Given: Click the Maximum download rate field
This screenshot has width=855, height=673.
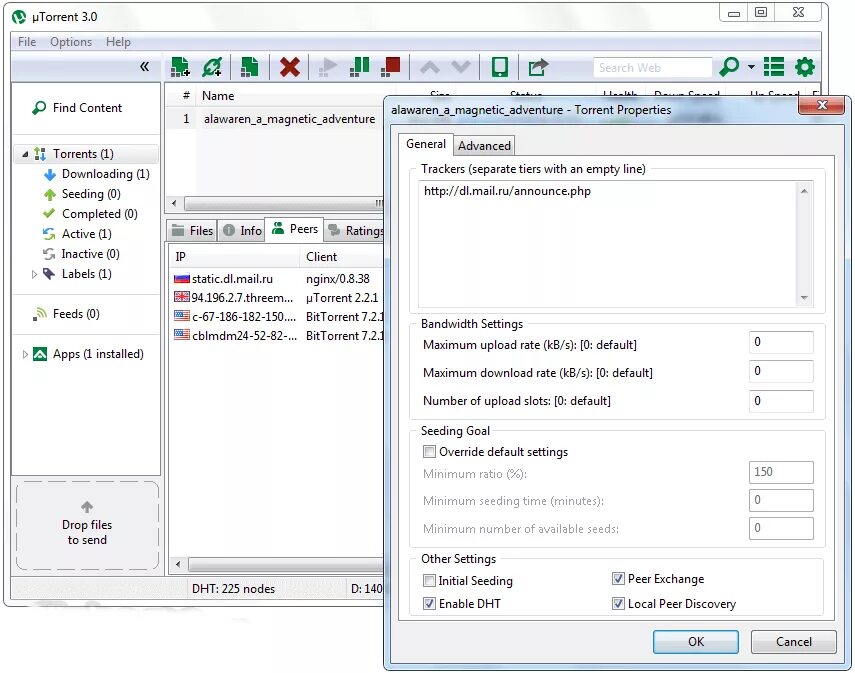Looking at the screenshot, I should pyautogui.click(x=781, y=371).
